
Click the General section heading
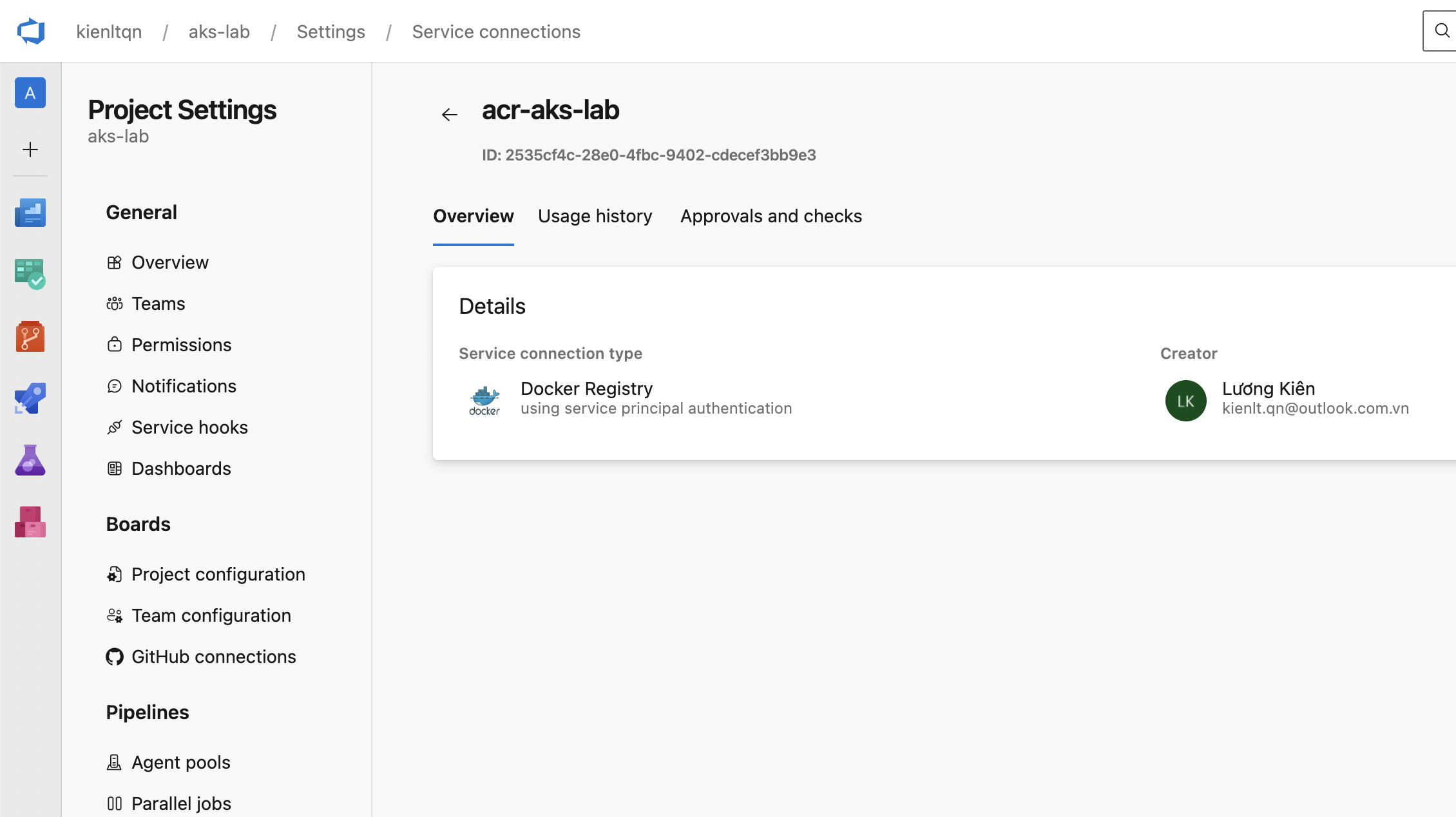click(x=142, y=212)
